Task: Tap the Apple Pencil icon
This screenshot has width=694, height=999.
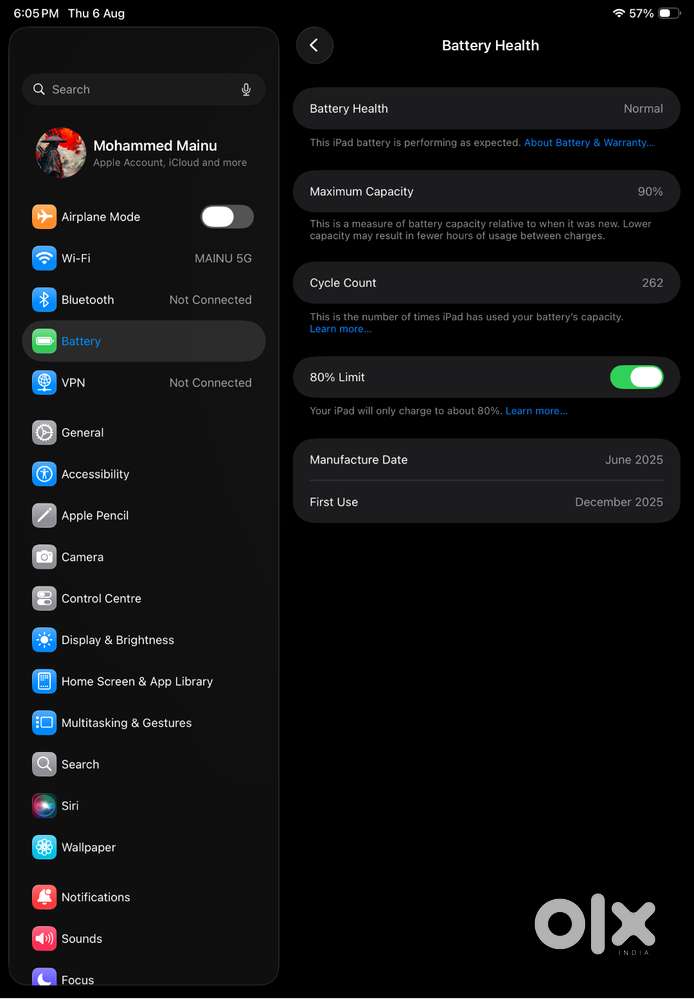Action: (44, 515)
